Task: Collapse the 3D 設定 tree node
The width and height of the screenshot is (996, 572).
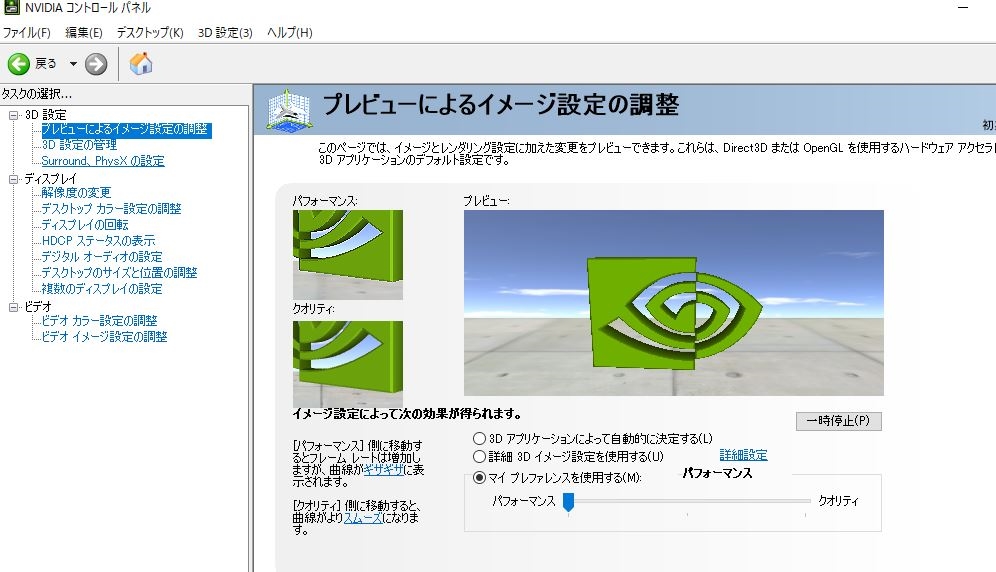Action: pyautogui.click(x=13, y=115)
